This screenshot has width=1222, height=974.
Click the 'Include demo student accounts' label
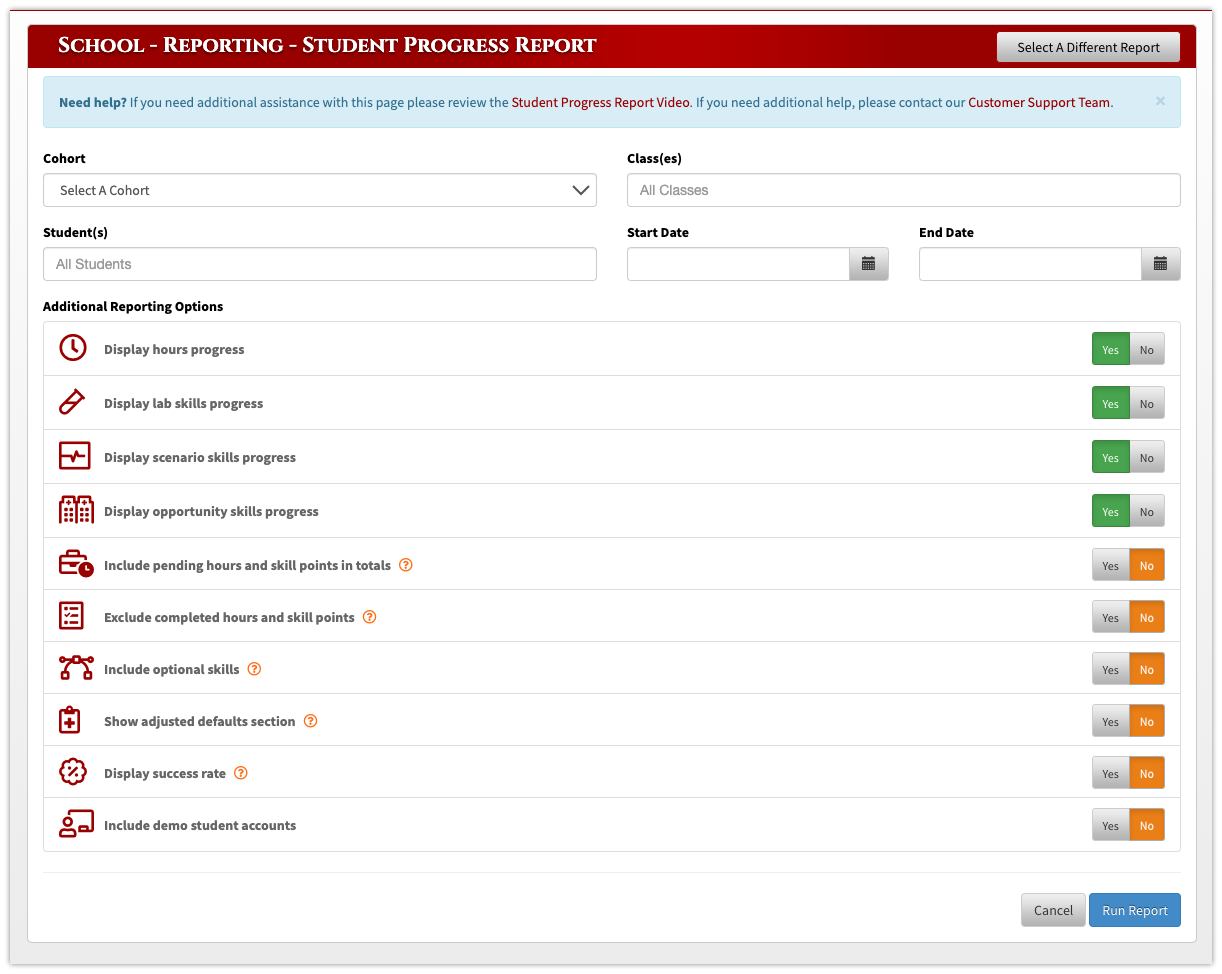tap(200, 826)
